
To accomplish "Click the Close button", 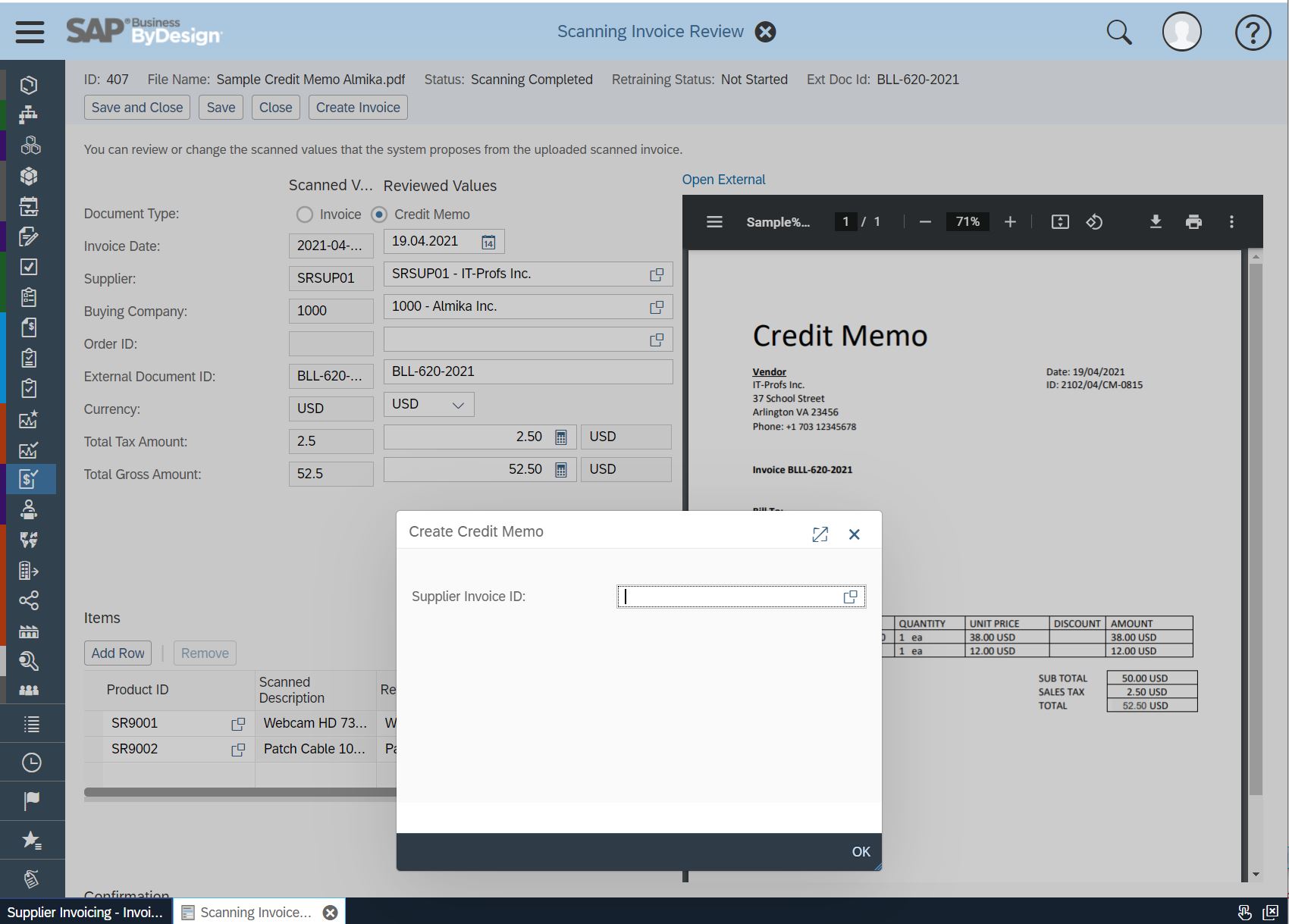I will click(x=276, y=108).
